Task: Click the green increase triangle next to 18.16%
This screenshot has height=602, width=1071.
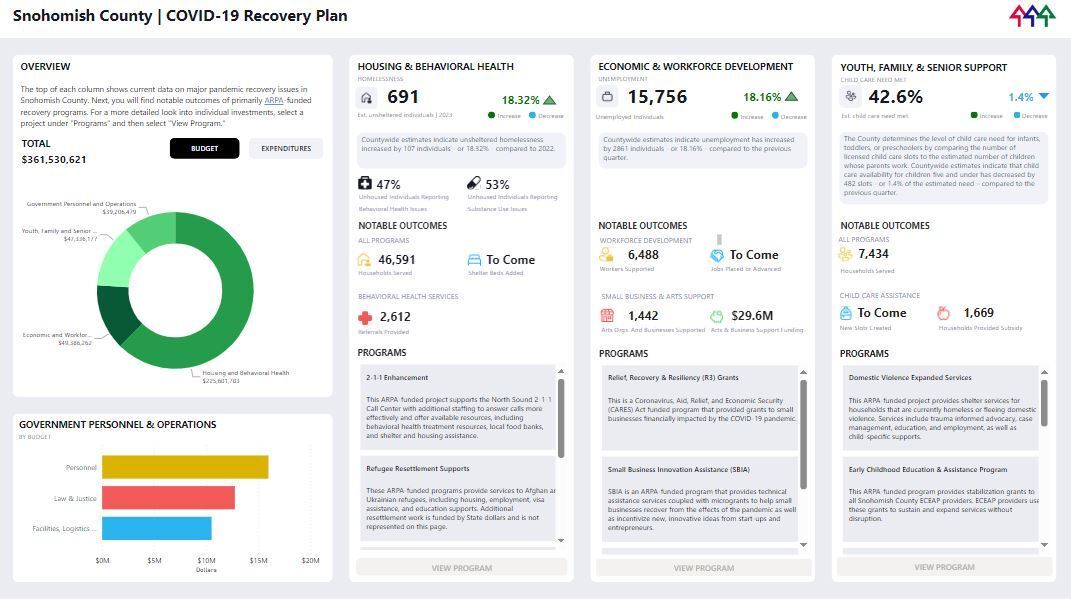Action: point(791,96)
